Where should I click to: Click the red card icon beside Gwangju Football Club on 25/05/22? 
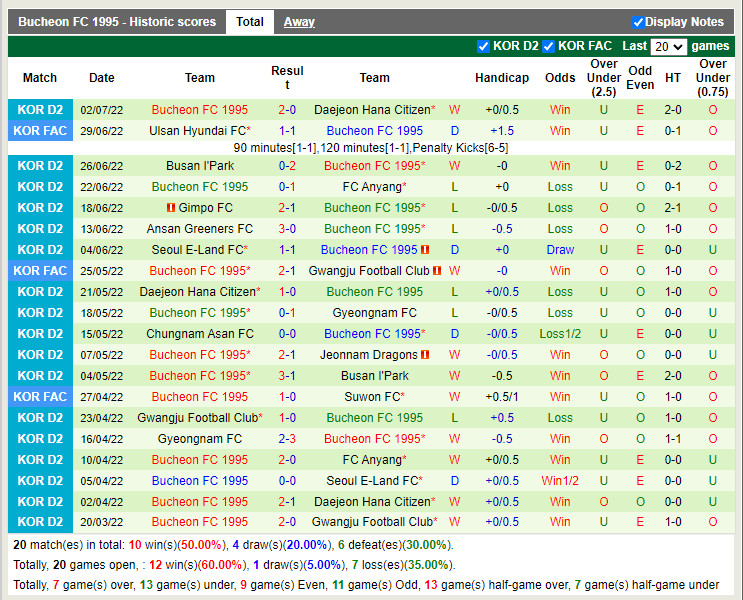pos(438,271)
